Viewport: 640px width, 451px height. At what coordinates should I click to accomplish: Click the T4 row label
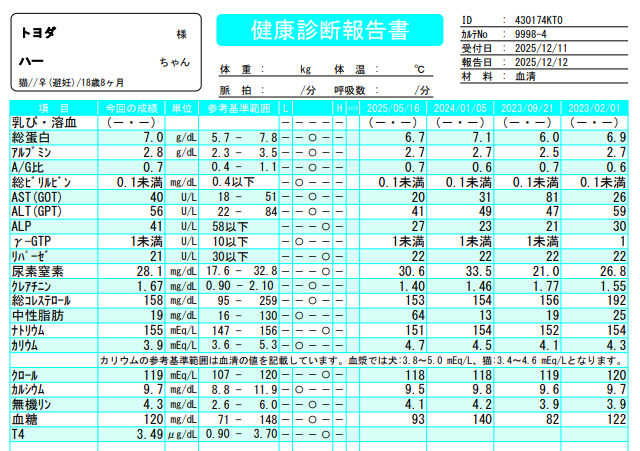pos(18,434)
